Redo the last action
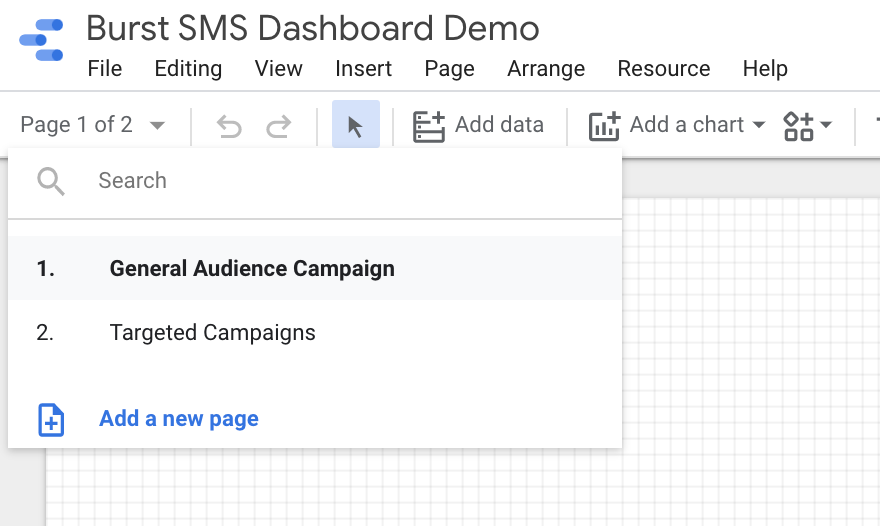Image resolution: width=880 pixels, height=526 pixels. coord(278,126)
